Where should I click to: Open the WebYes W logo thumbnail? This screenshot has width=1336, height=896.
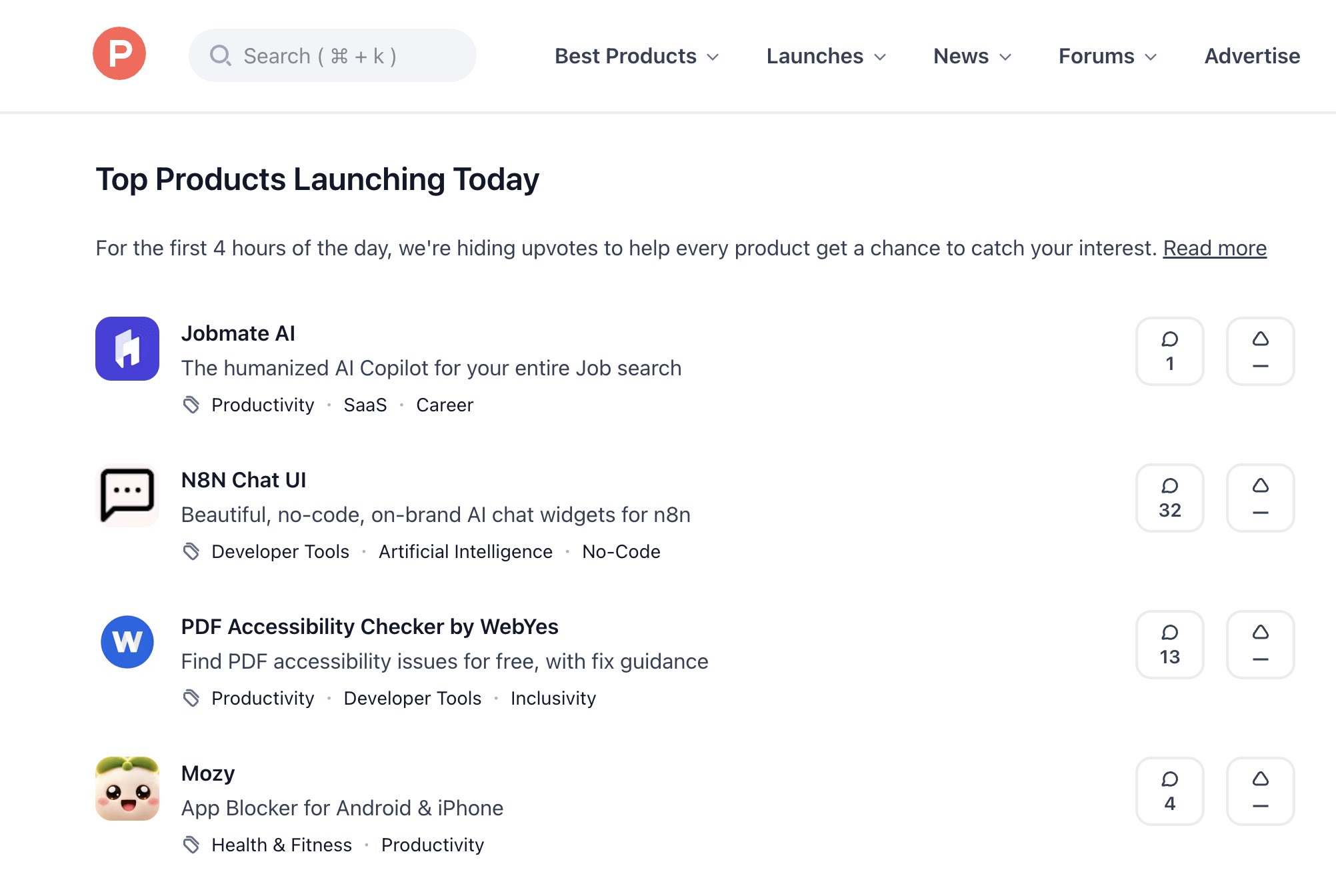pos(127,642)
